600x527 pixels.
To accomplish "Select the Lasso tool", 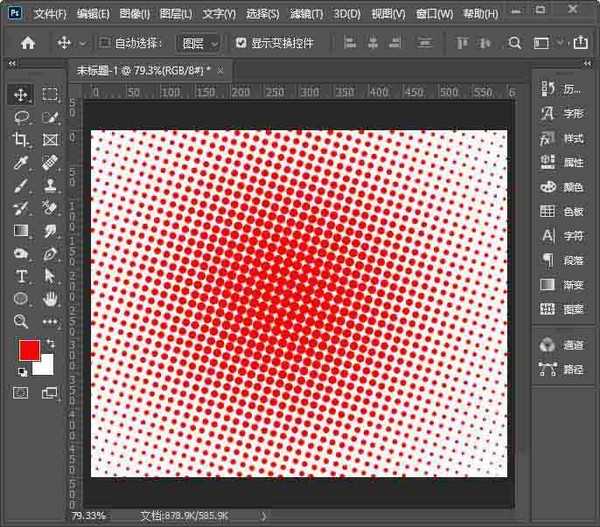I will pos(21,117).
